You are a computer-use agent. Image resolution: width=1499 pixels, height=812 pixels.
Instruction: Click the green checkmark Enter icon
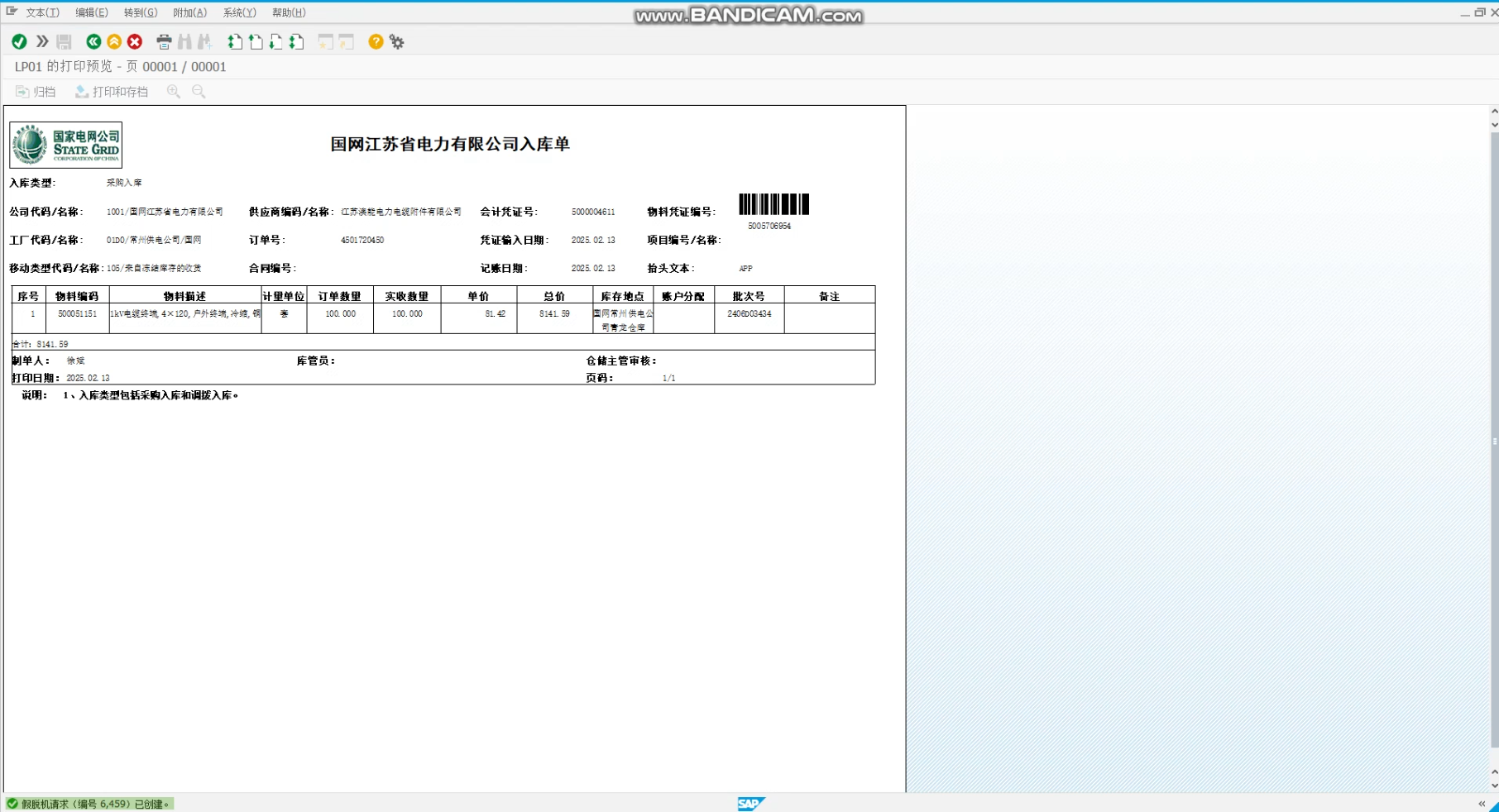[x=19, y=42]
